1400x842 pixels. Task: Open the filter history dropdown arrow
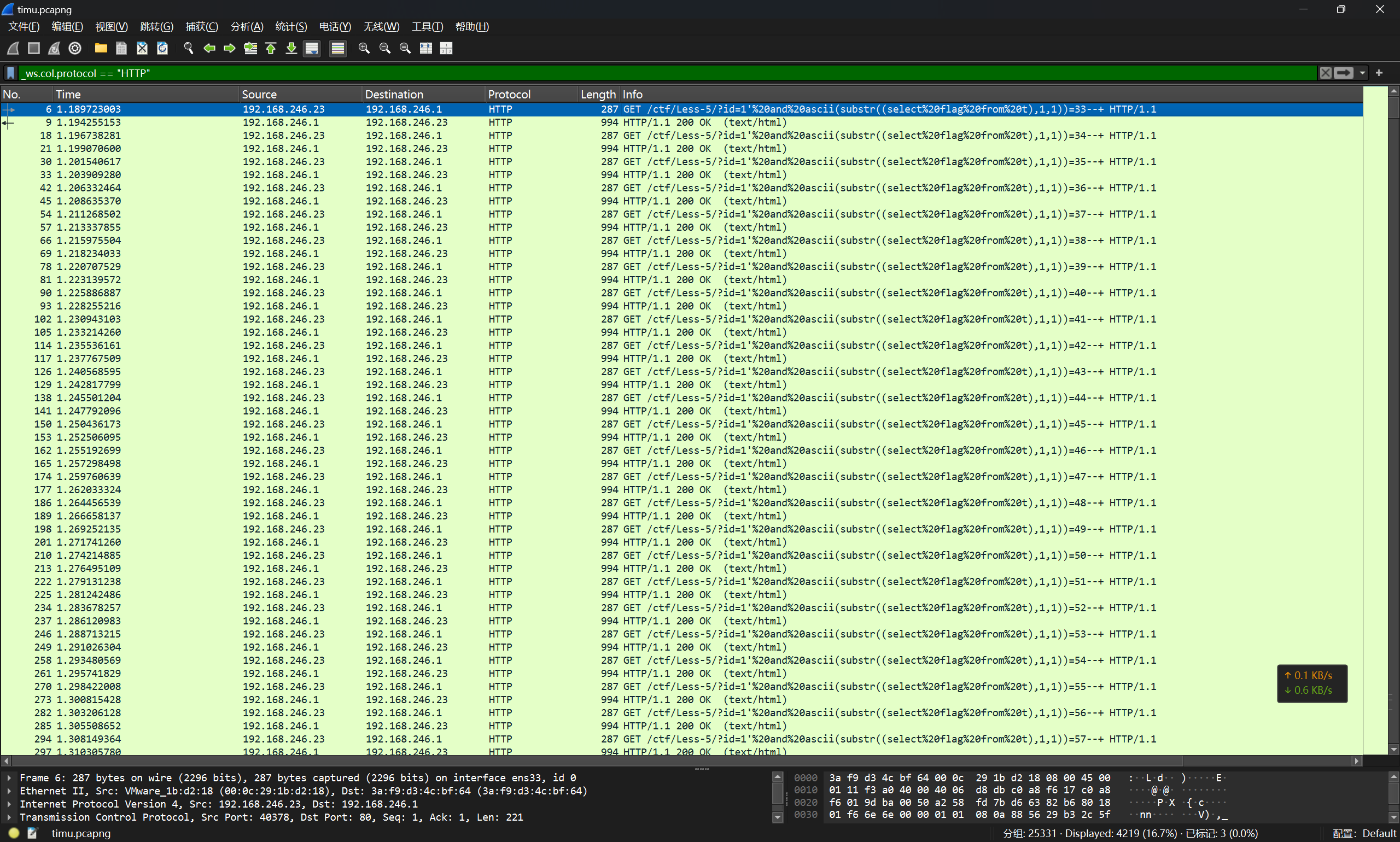[x=1362, y=73]
